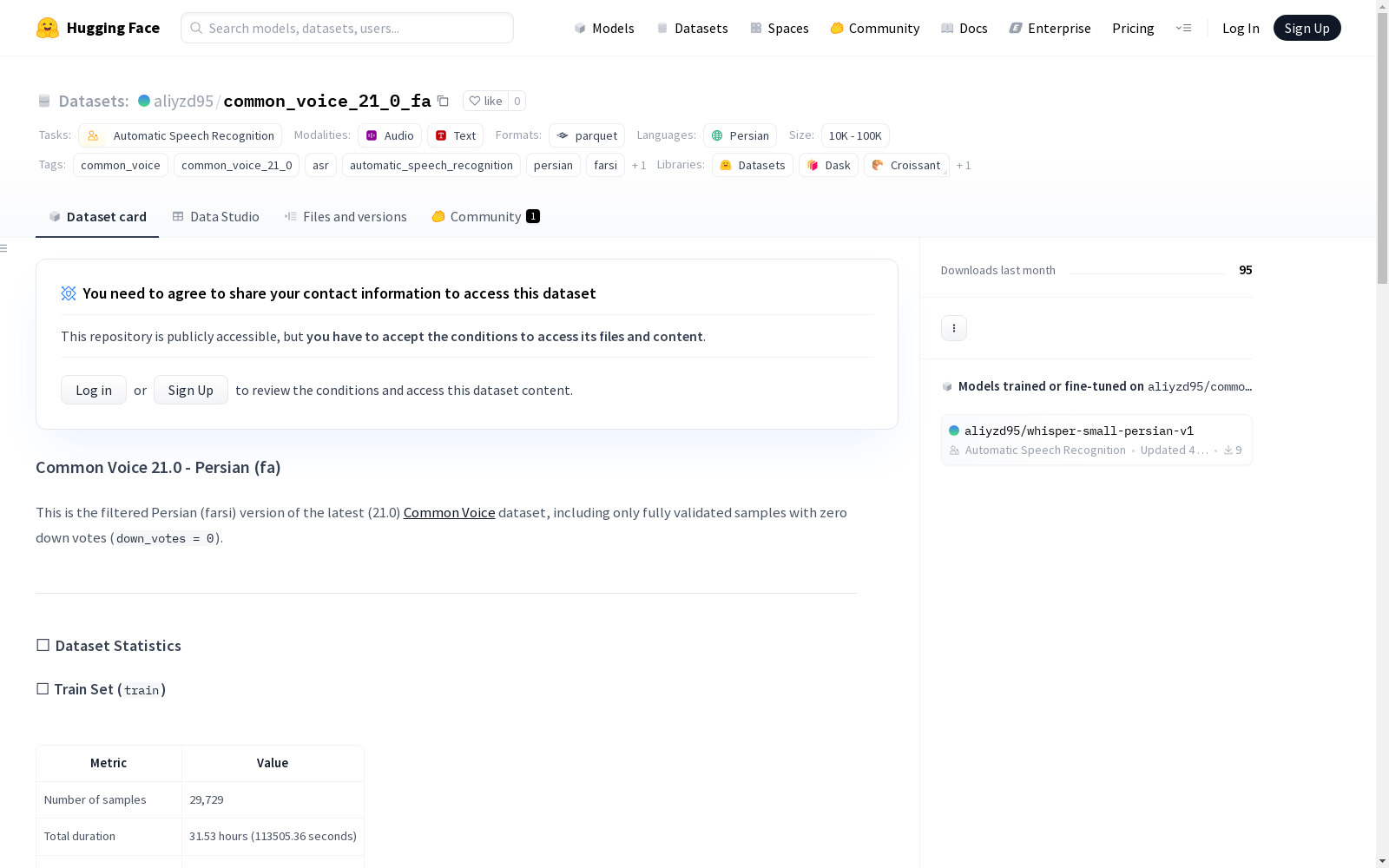Select the Croissant library tag
Screen dimensions: 1389x868
[x=906, y=165]
